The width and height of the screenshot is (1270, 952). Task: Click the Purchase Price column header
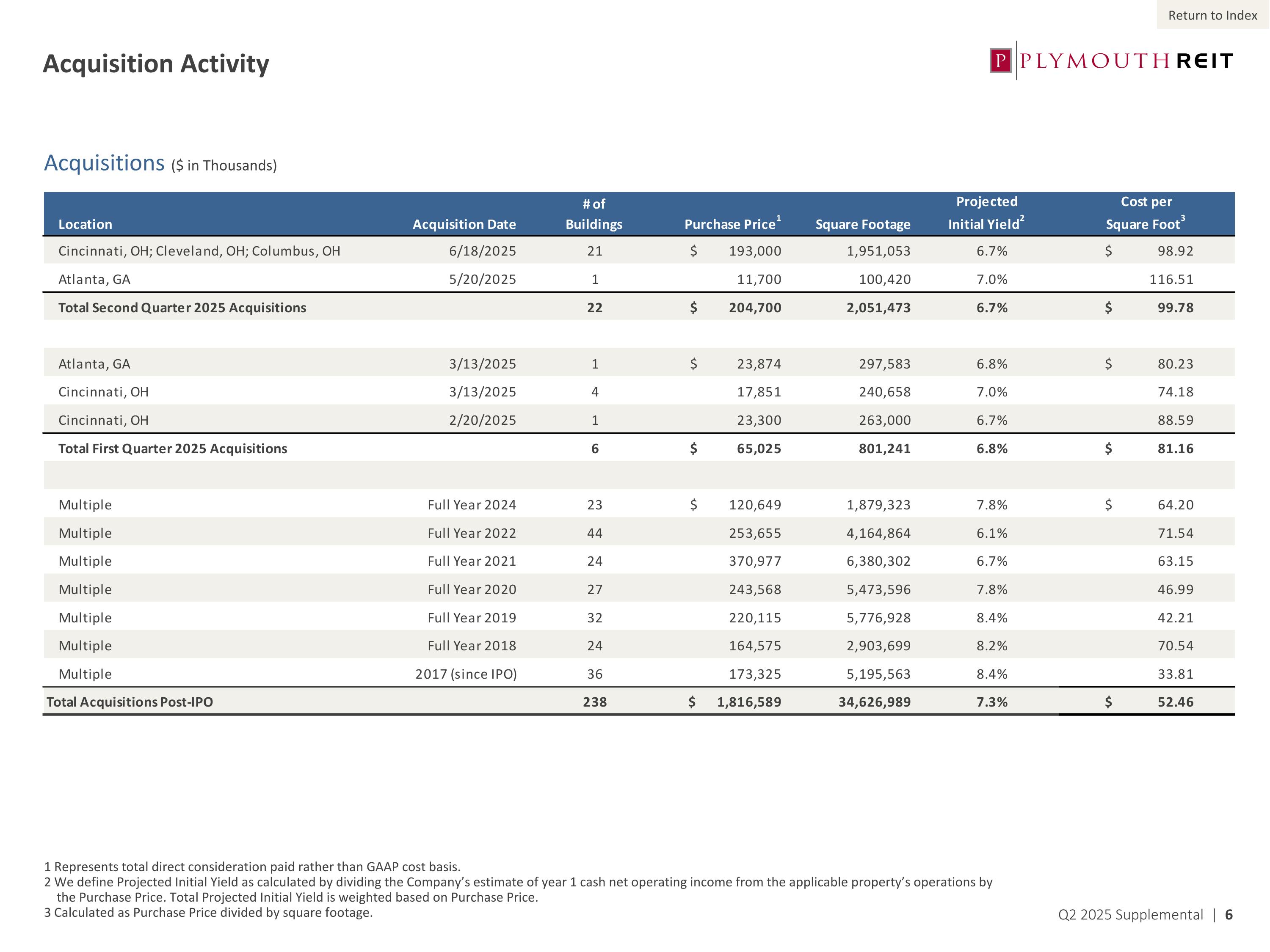pos(730,224)
